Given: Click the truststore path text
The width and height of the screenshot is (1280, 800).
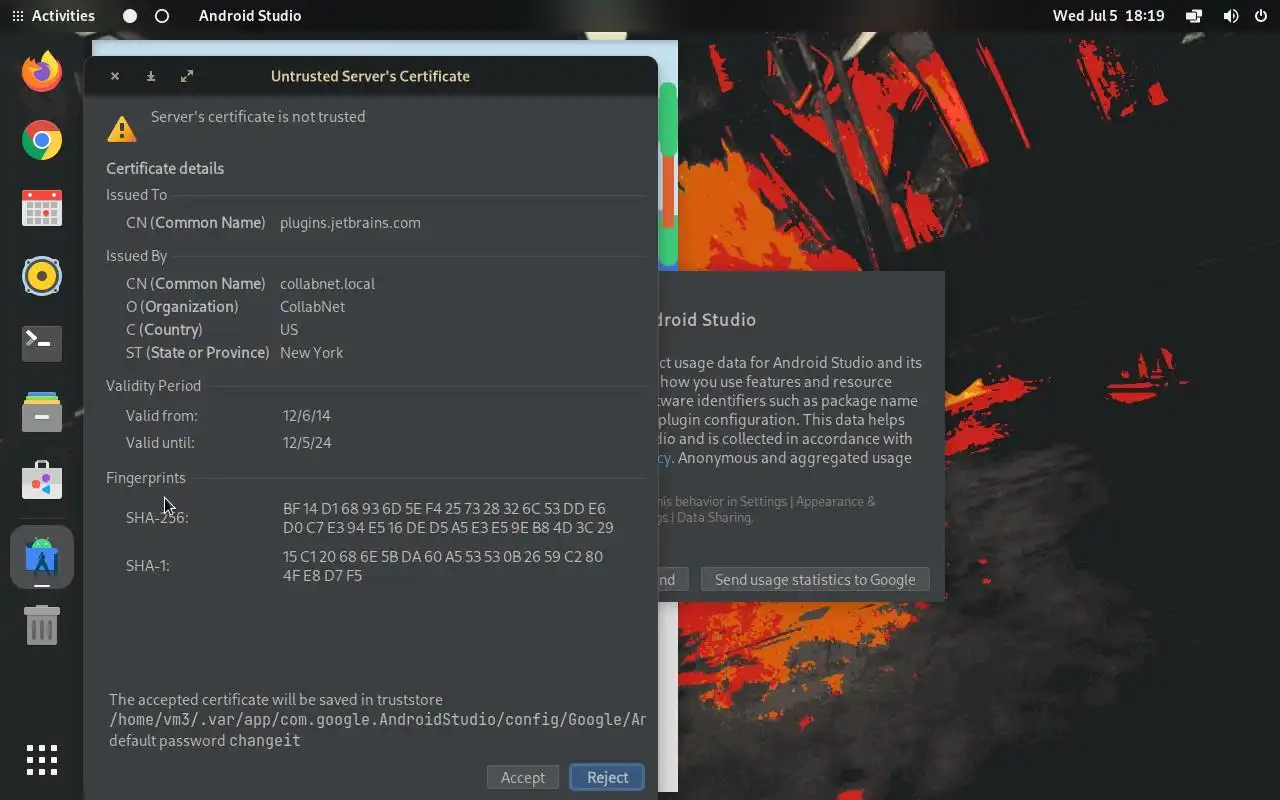Looking at the screenshot, I should (377, 720).
